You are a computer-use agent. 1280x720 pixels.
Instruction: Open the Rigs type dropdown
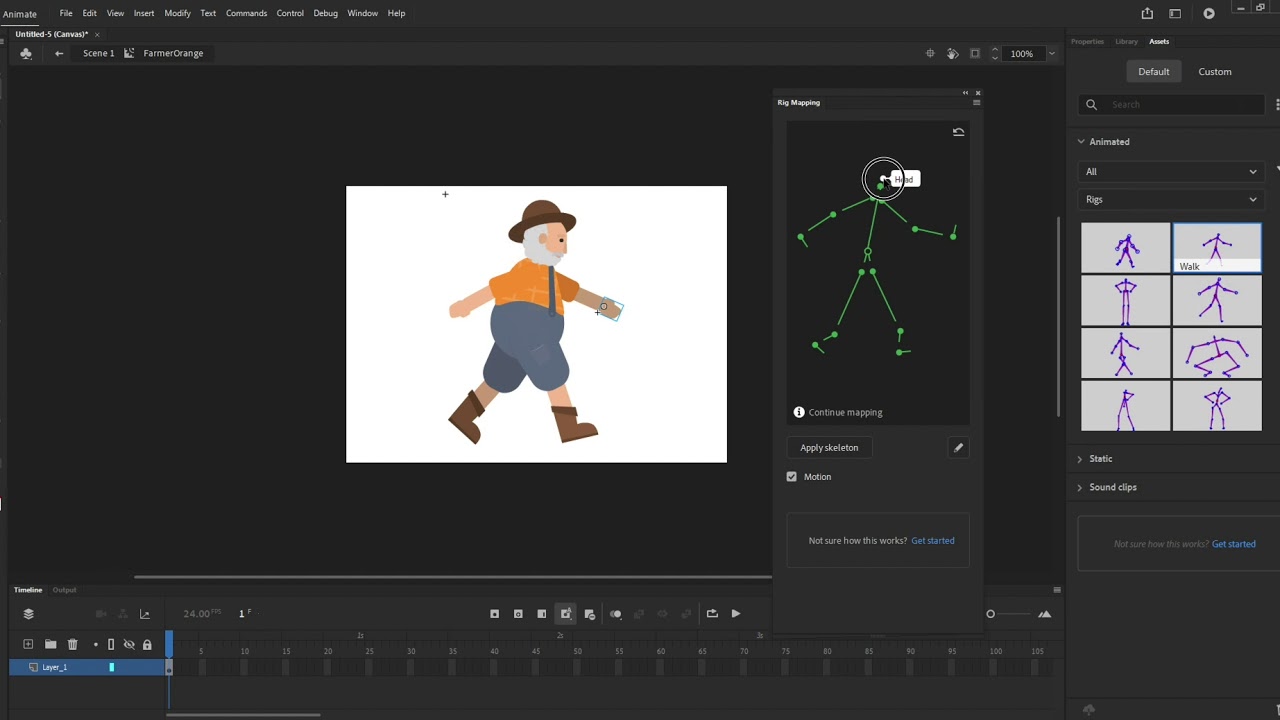tap(1171, 200)
